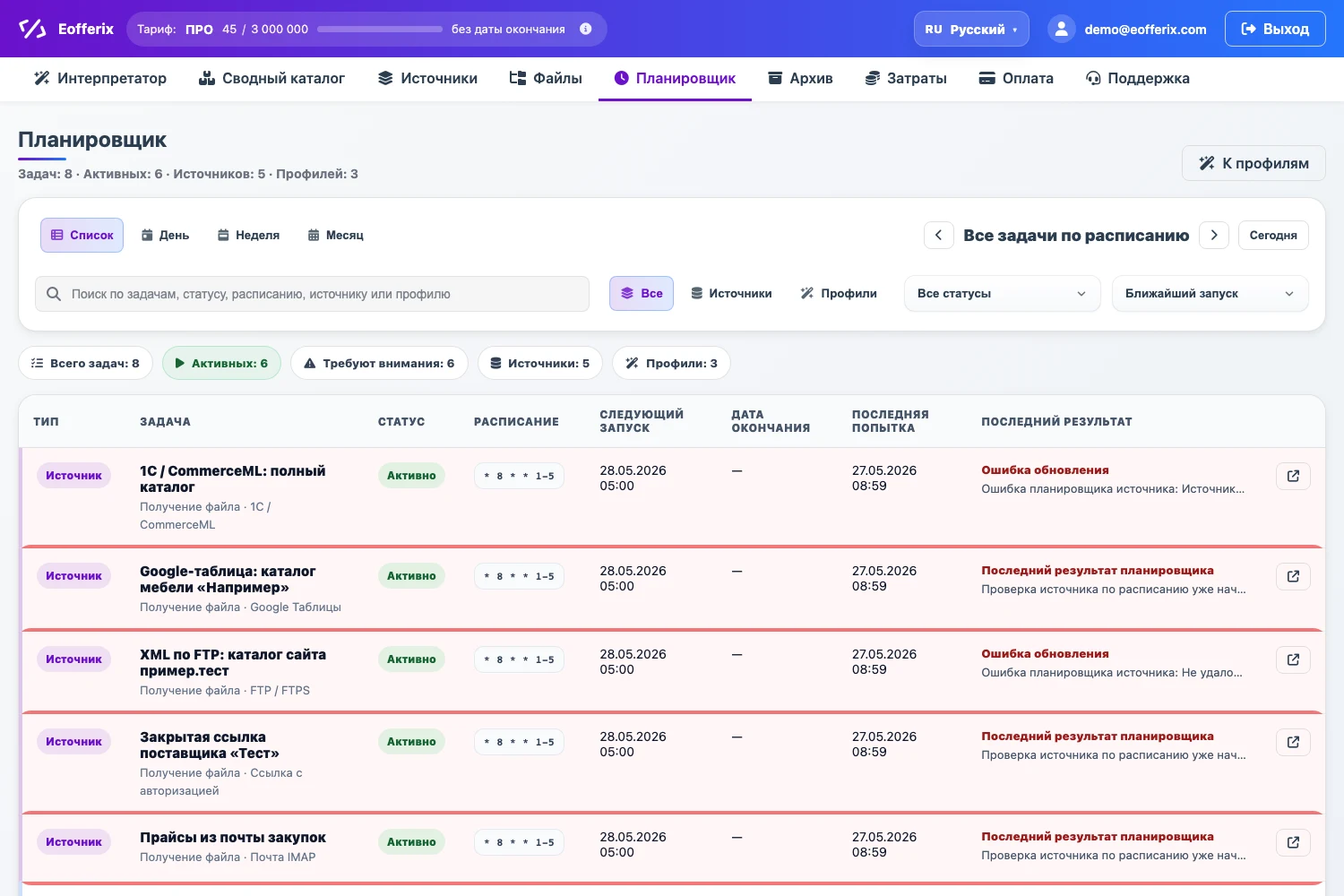This screenshot has width=1344, height=896.
Task: Select the Все filter toggle
Action: coord(642,294)
